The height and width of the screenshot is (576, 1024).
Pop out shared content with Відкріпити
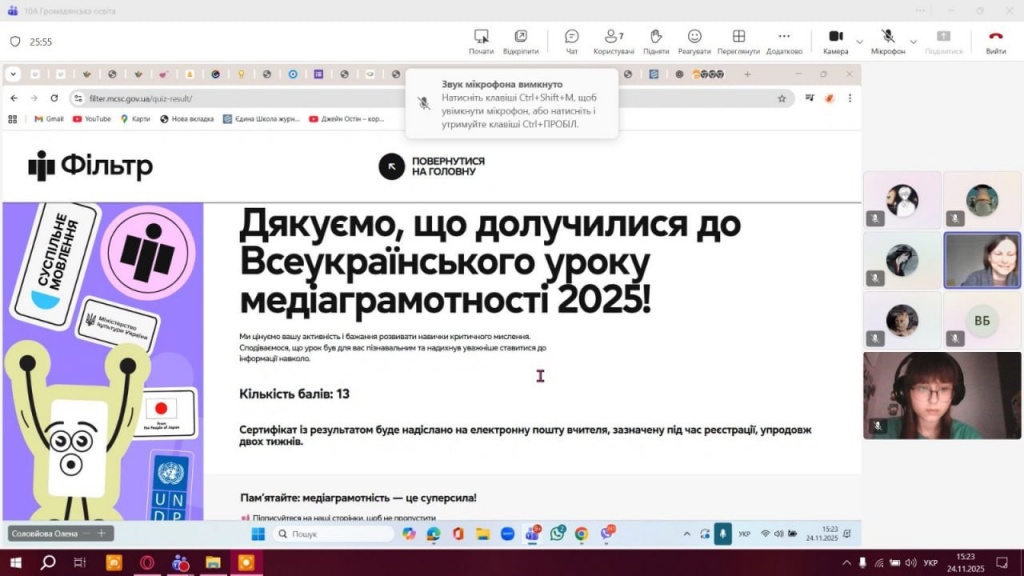[x=521, y=41]
